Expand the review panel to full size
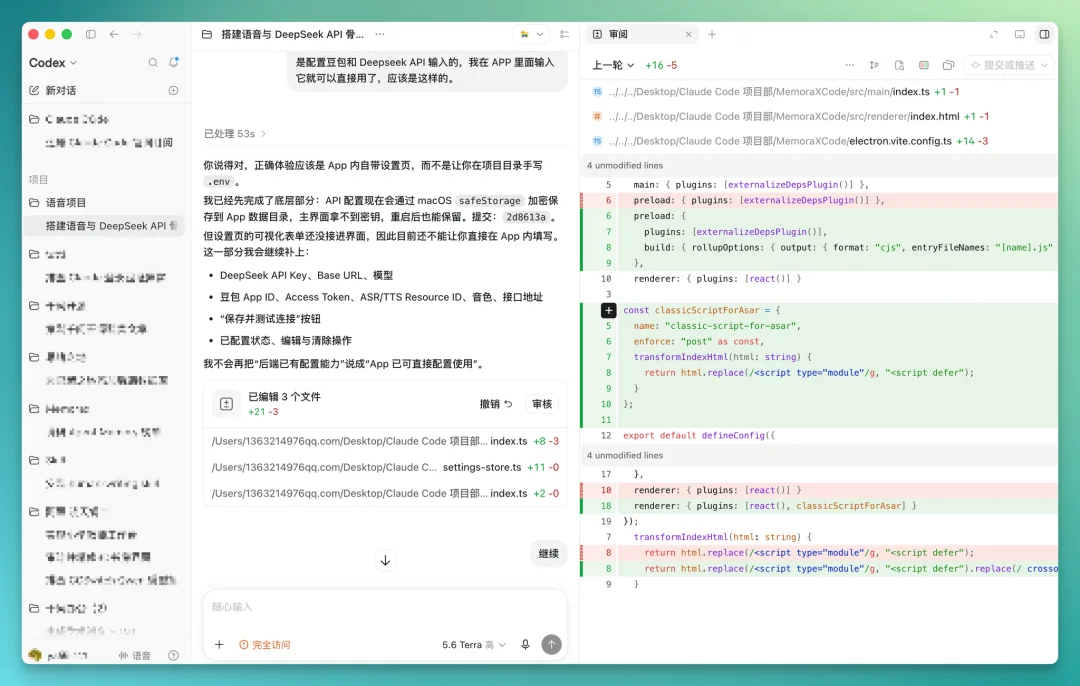1080x686 pixels. point(993,34)
